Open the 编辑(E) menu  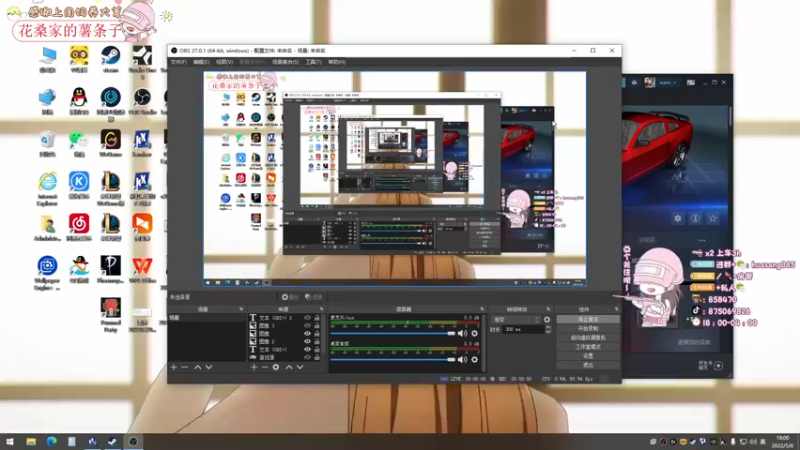pyautogui.click(x=201, y=62)
